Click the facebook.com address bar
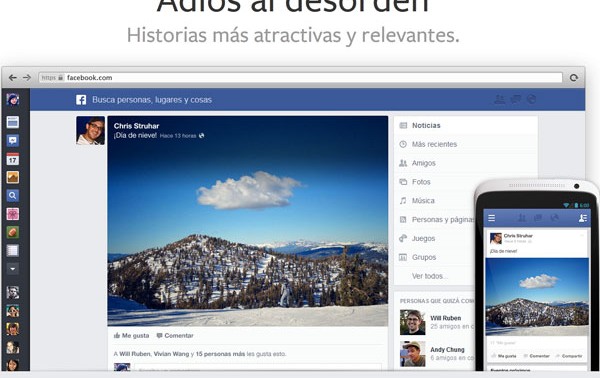Image resolution: width=600 pixels, height=378 pixels. coord(300,78)
